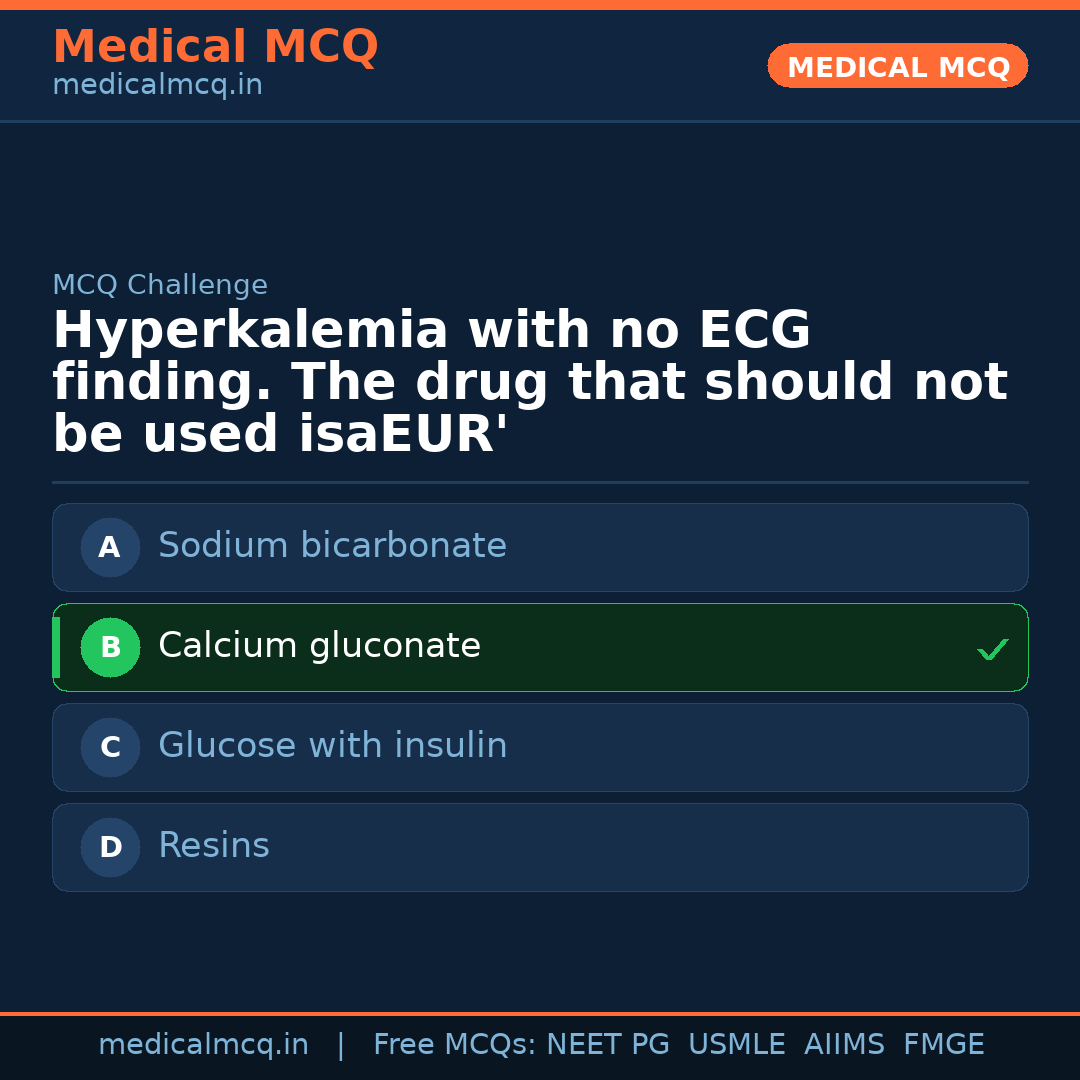Pick the Resins answer text

pyautogui.click(x=214, y=846)
